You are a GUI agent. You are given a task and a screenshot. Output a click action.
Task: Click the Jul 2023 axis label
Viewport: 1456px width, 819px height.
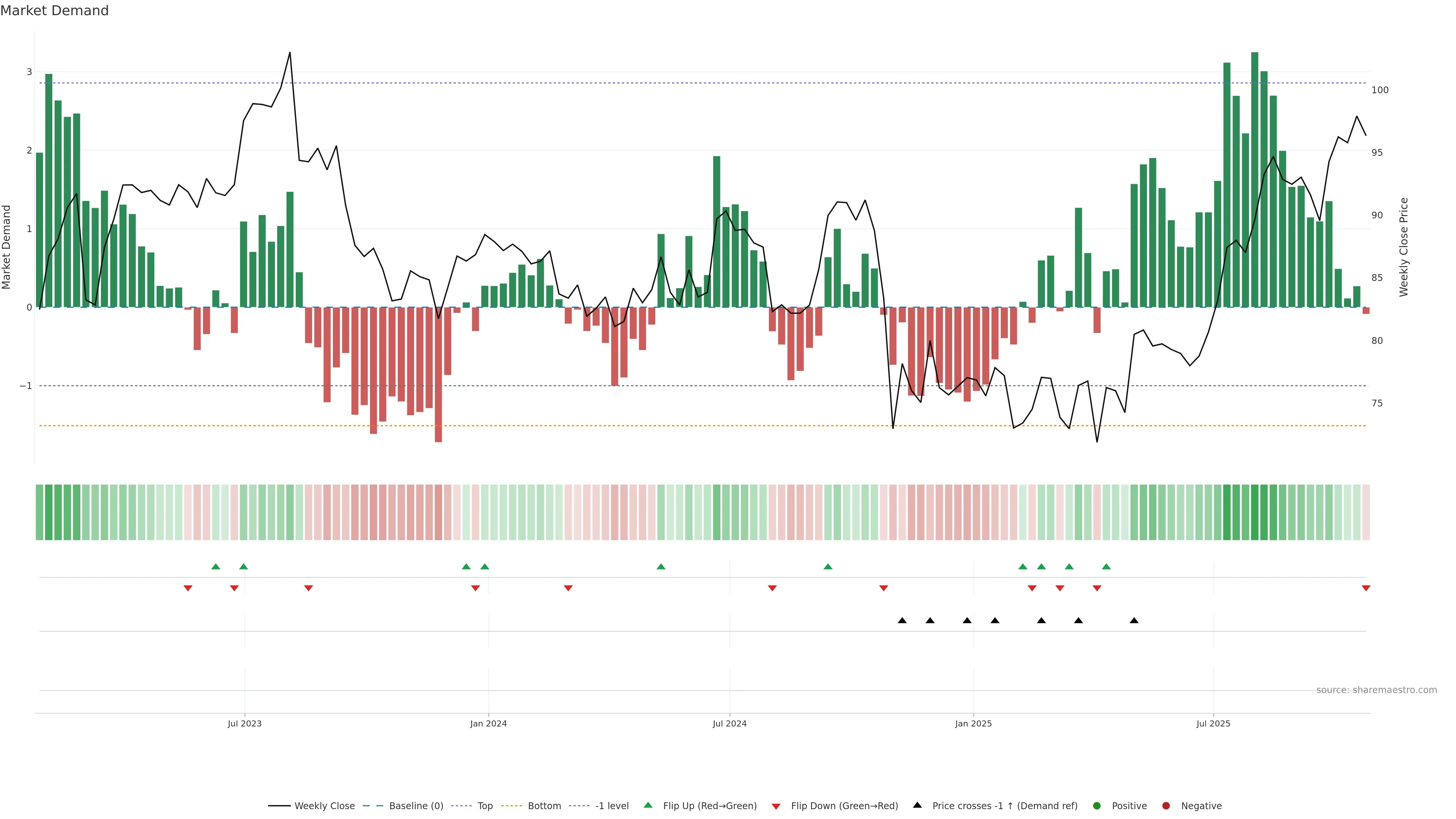click(x=244, y=723)
